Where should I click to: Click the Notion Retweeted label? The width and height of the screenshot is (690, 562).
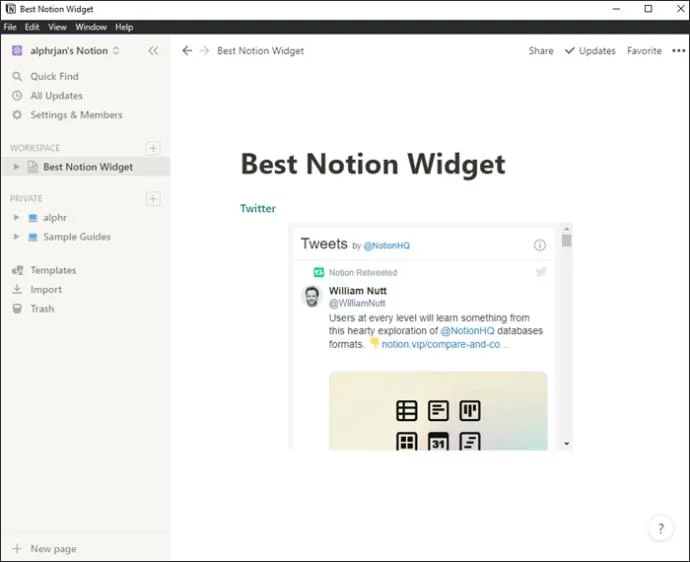tap(363, 272)
